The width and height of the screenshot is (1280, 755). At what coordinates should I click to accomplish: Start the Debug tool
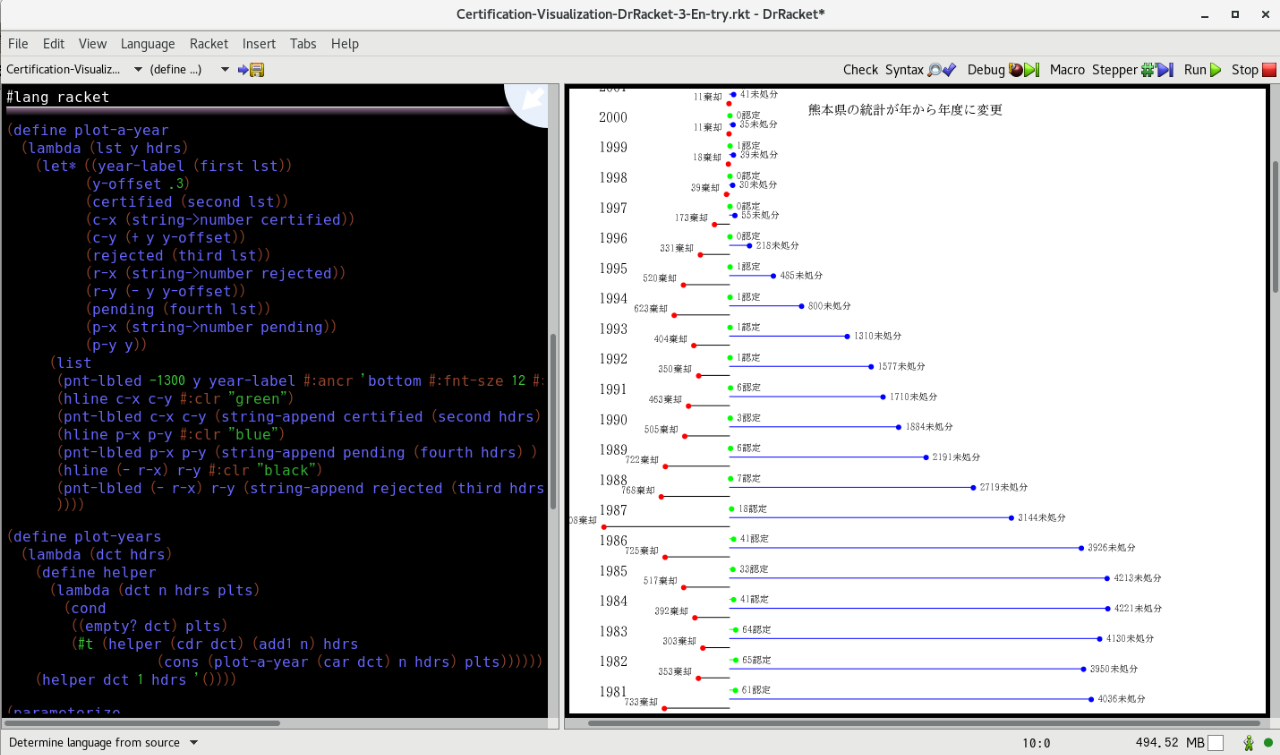point(1003,70)
